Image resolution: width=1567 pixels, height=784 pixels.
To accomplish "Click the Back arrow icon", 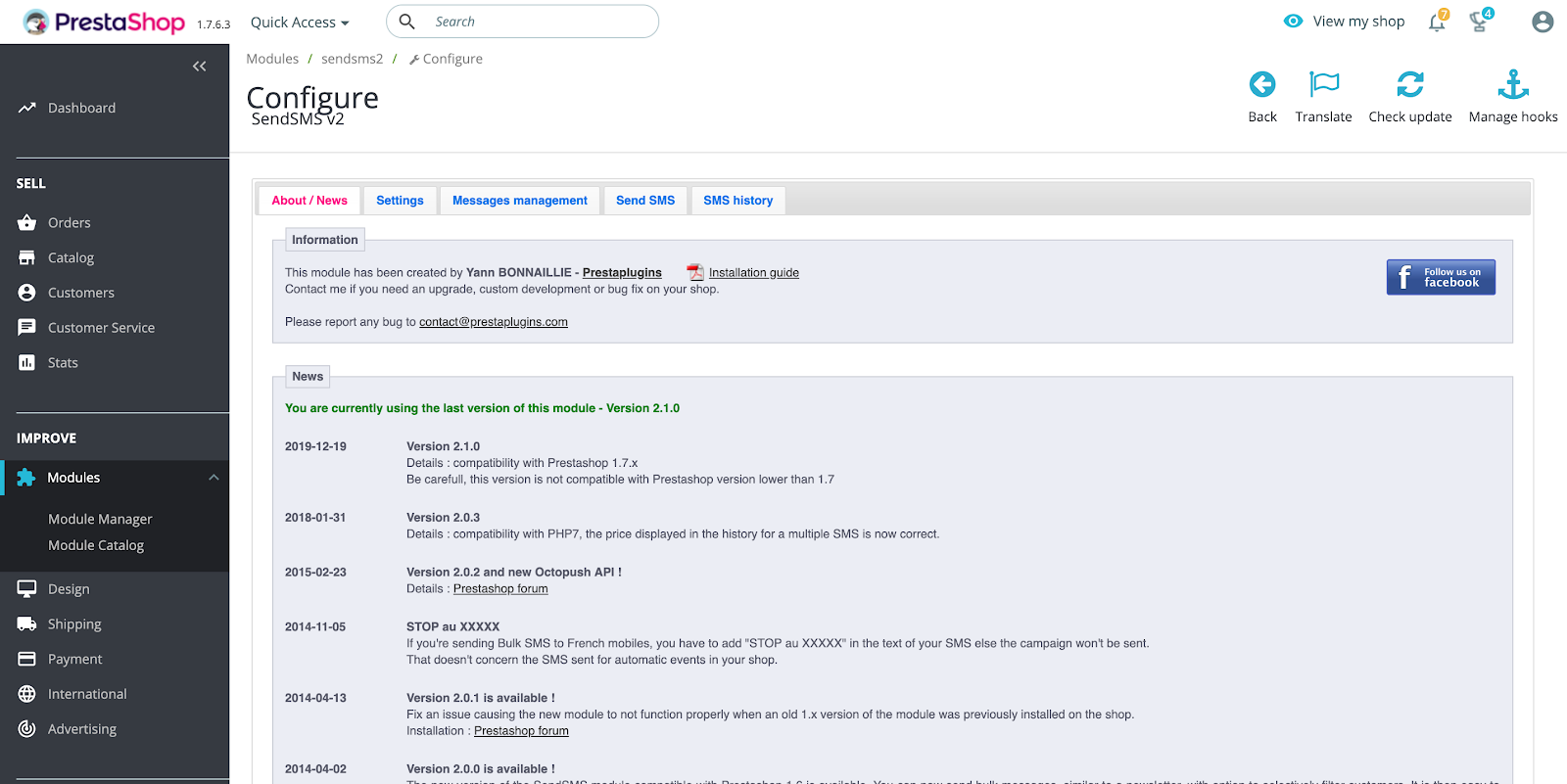I will (1262, 84).
